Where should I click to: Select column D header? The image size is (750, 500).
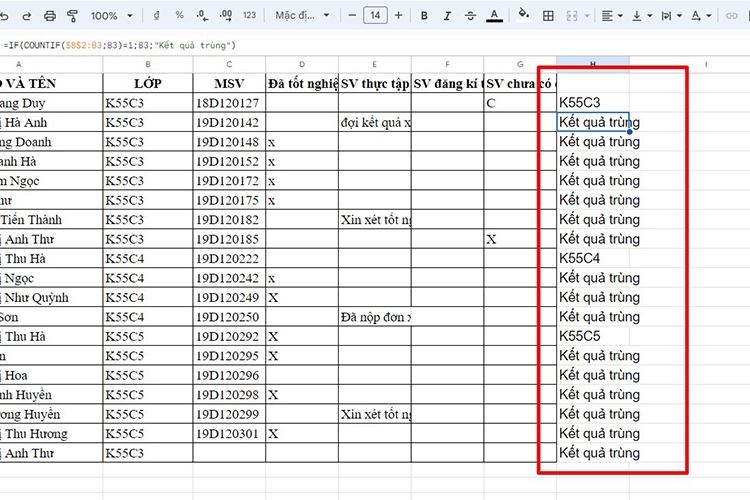(302, 64)
